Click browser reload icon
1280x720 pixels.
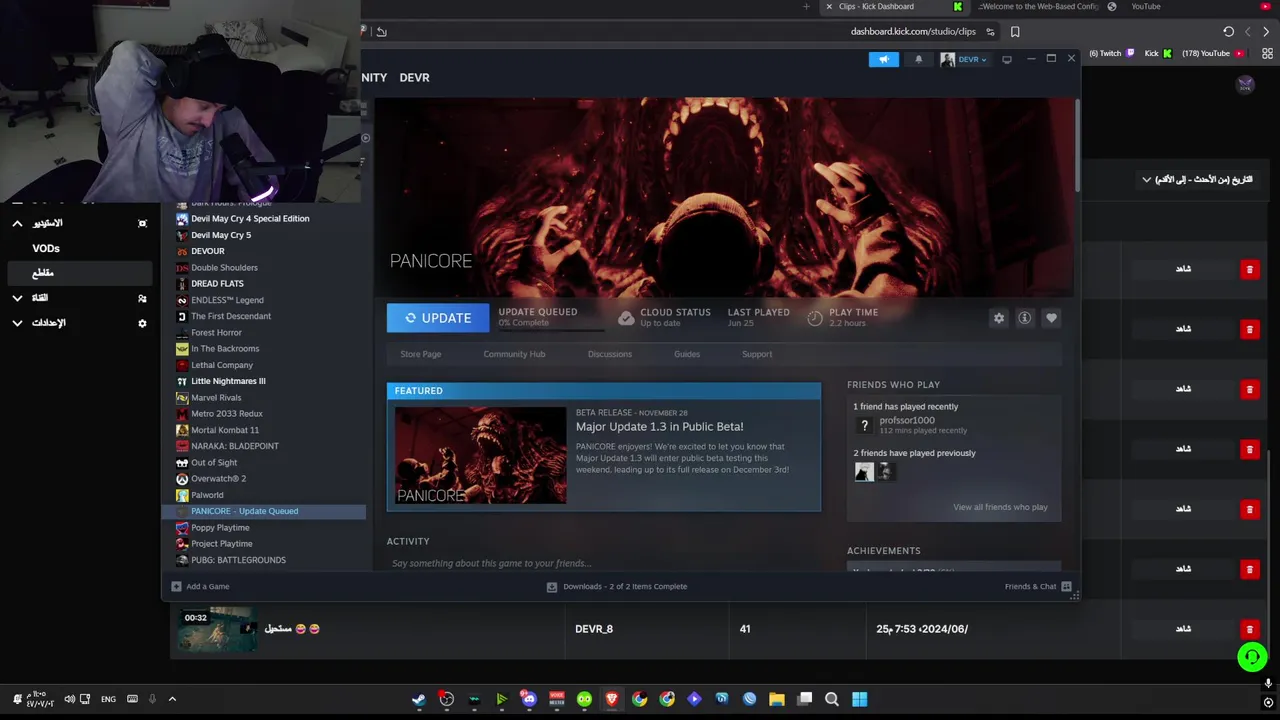[x=1229, y=32]
